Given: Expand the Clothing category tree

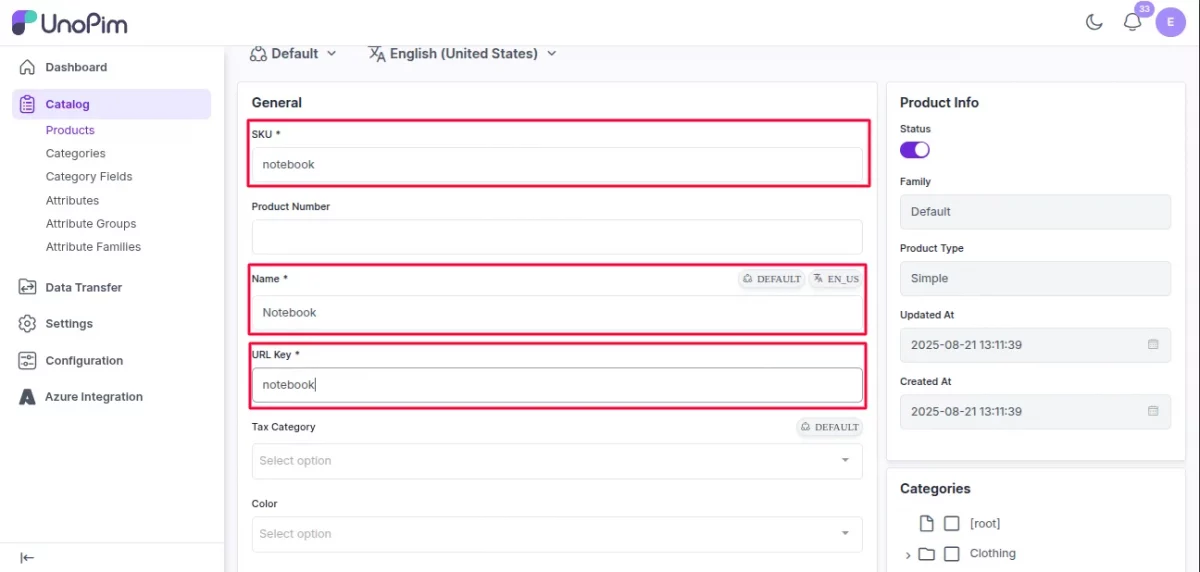Looking at the screenshot, I should (x=908, y=555).
